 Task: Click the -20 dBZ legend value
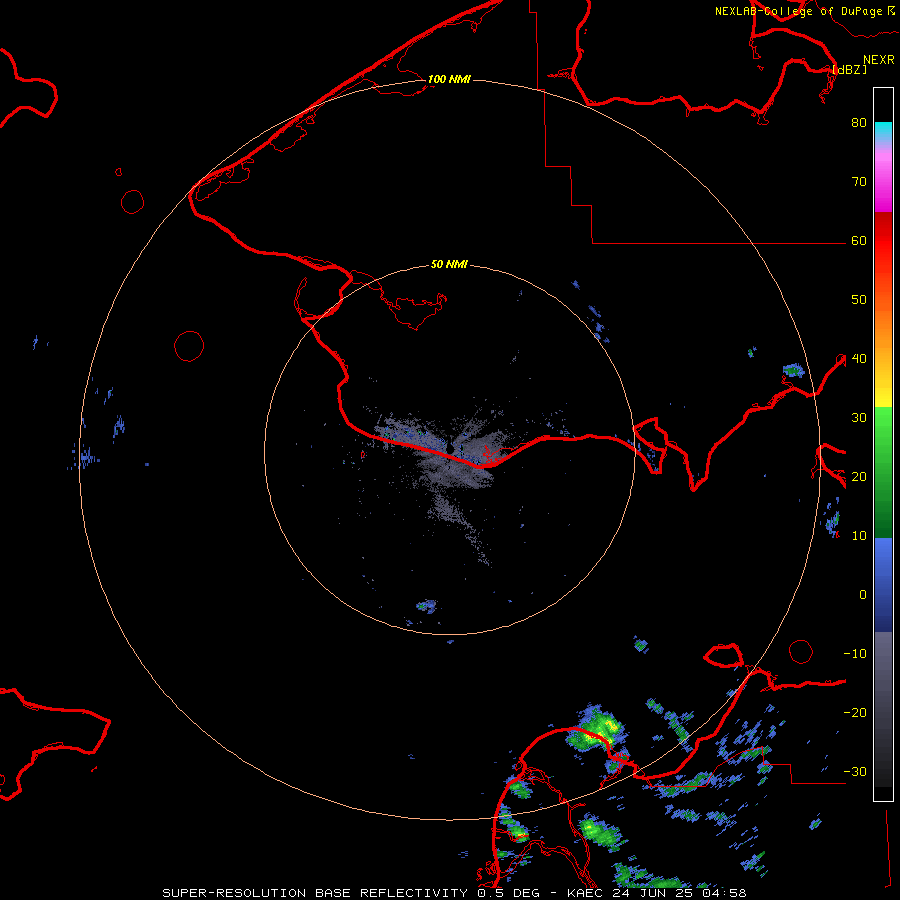[x=855, y=712]
